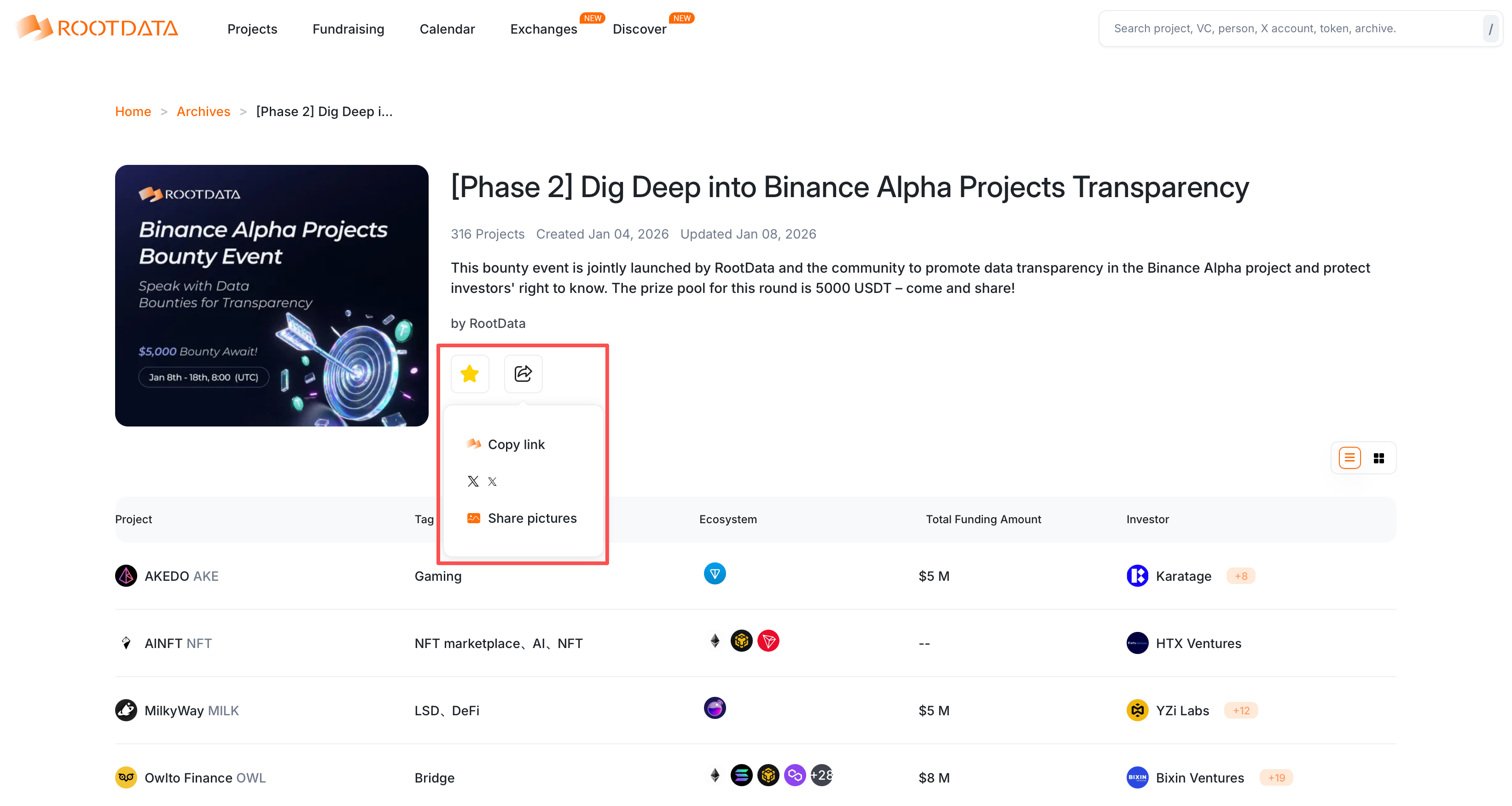
Task: Switch to grid view layout
Action: (1379, 457)
